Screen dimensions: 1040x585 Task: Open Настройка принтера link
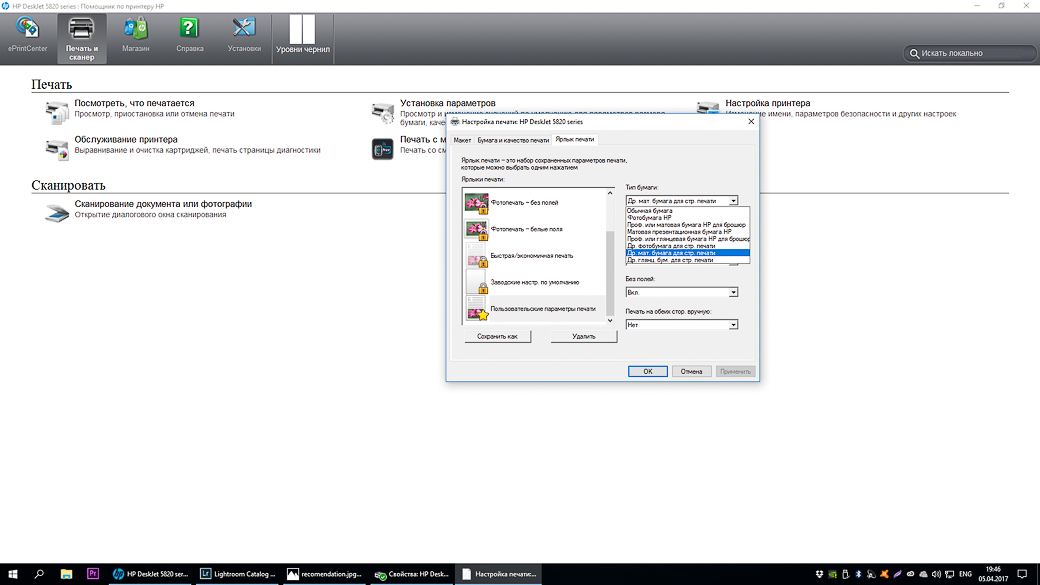767,103
